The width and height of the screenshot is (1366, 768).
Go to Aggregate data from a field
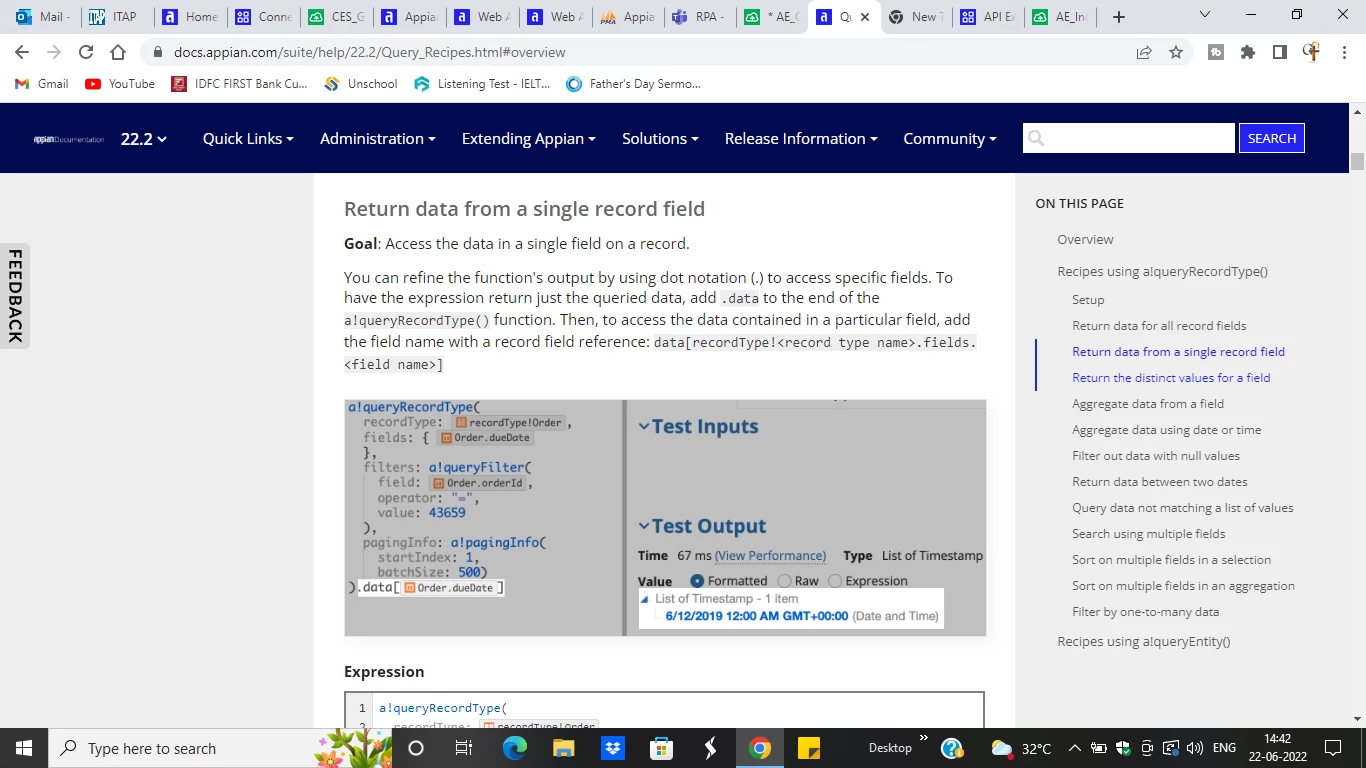[1148, 404]
